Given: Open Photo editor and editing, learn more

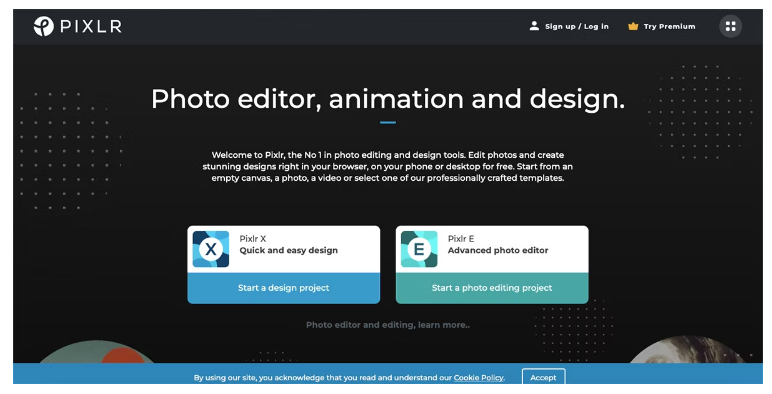Looking at the screenshot, I should point(388,325).
